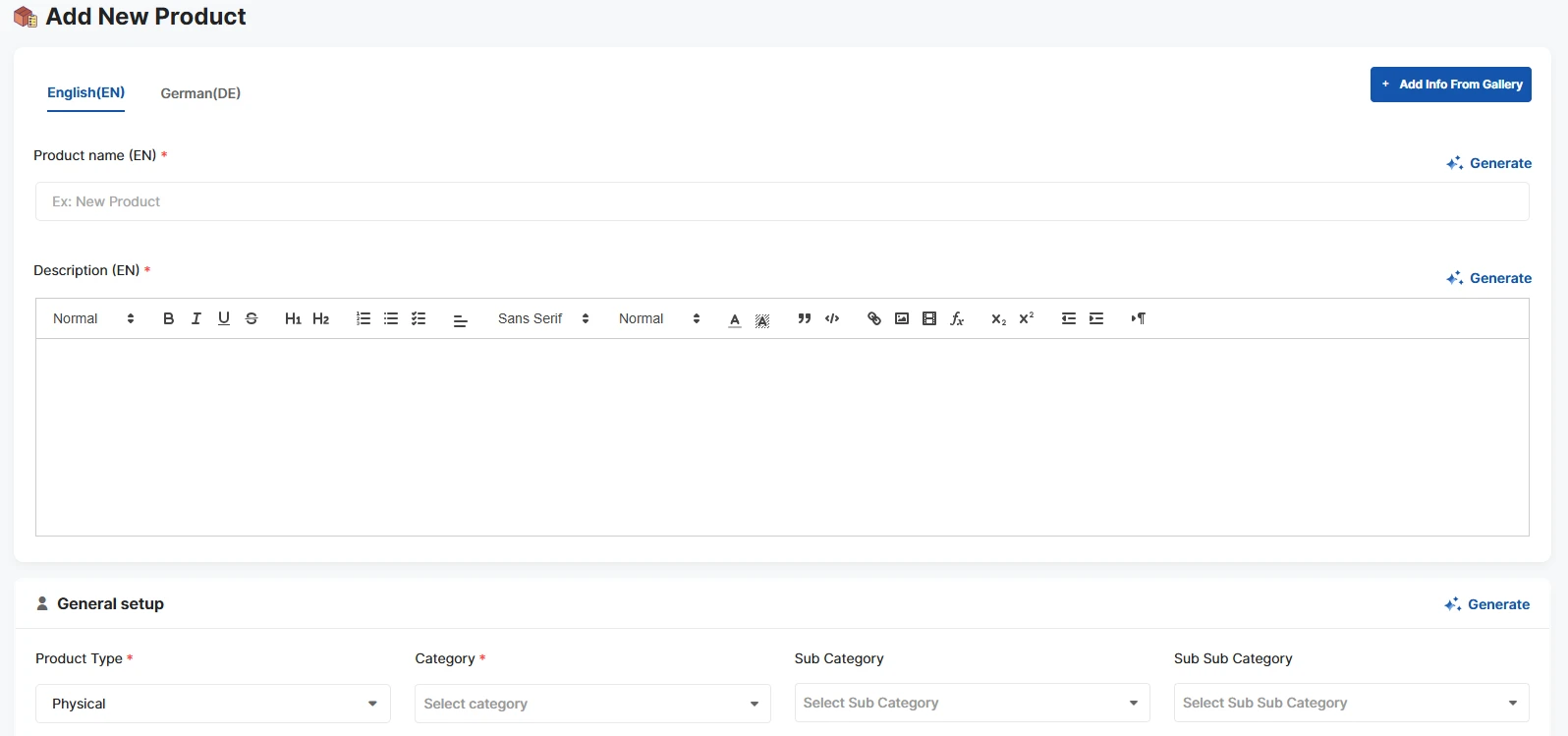This screenshot has width=1568, height=736.
Task: Open the text background color picker
Action: point(762,319)
